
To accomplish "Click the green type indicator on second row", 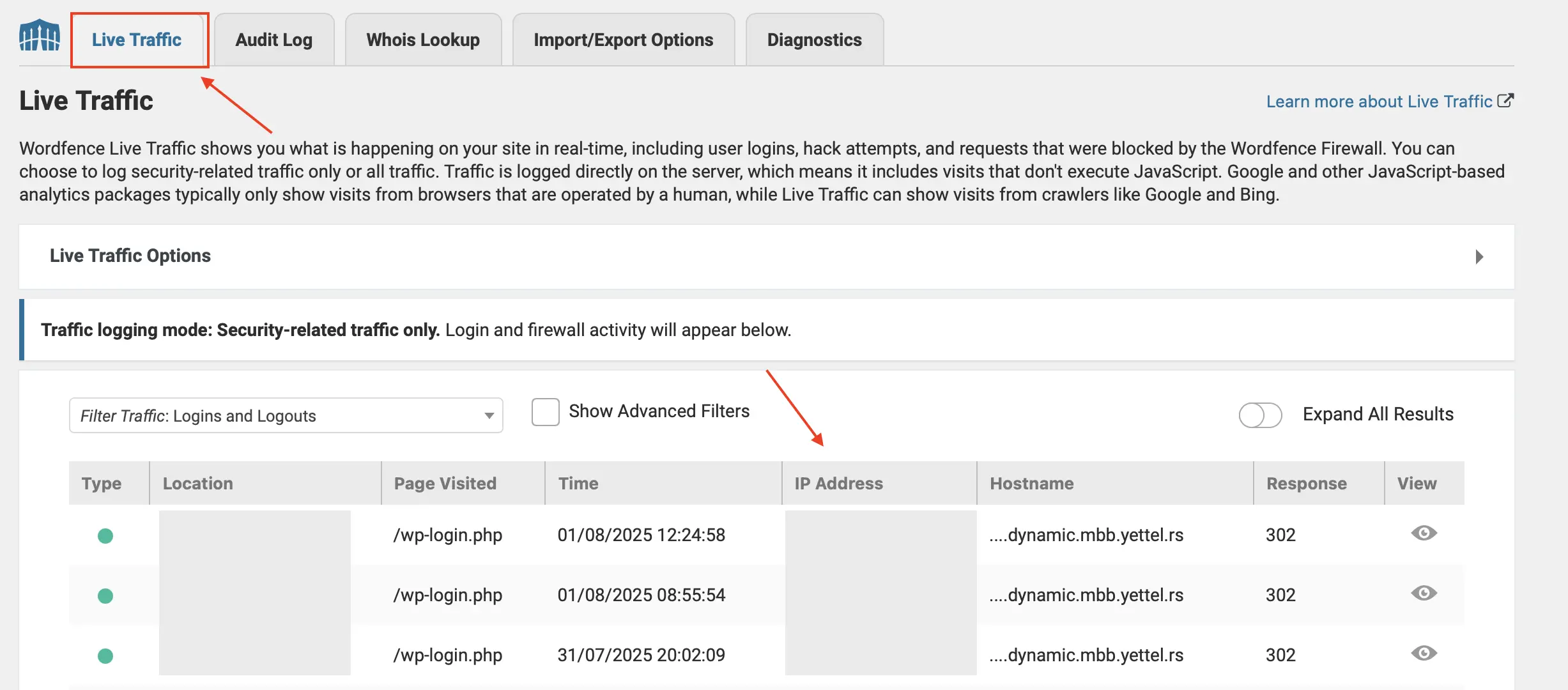I will (107, 595).
